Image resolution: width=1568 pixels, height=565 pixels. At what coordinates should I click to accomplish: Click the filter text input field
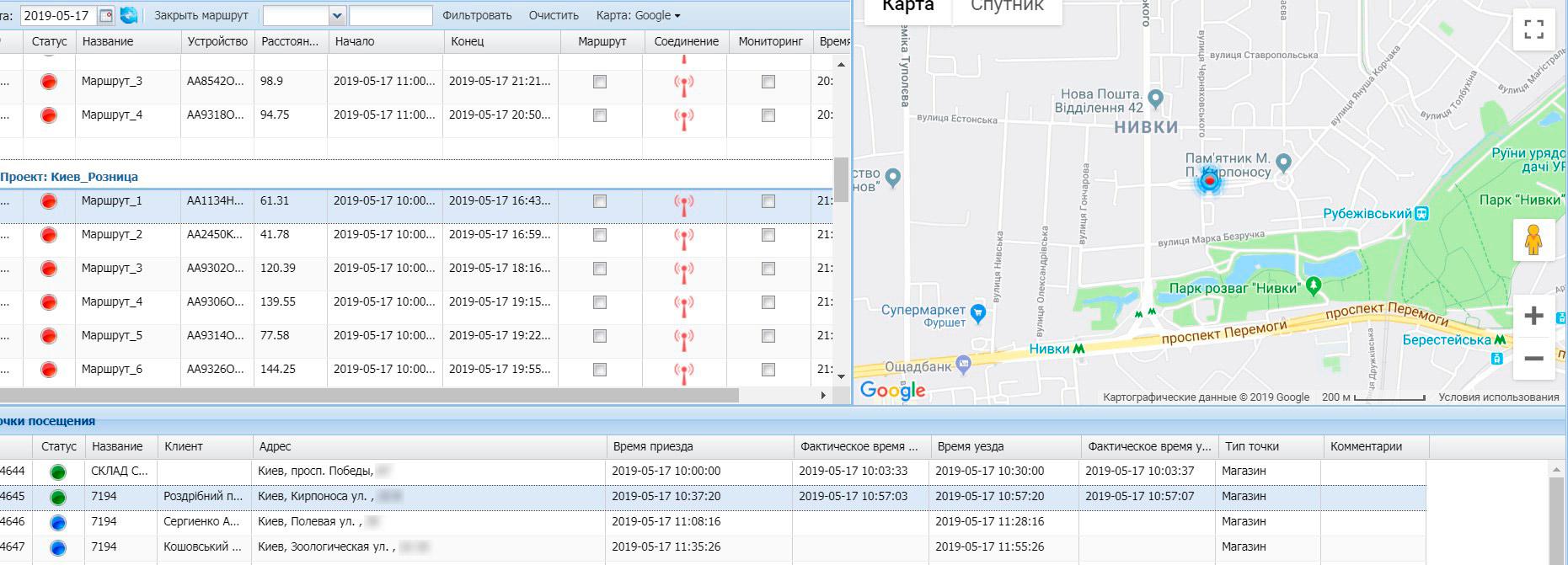391,15
